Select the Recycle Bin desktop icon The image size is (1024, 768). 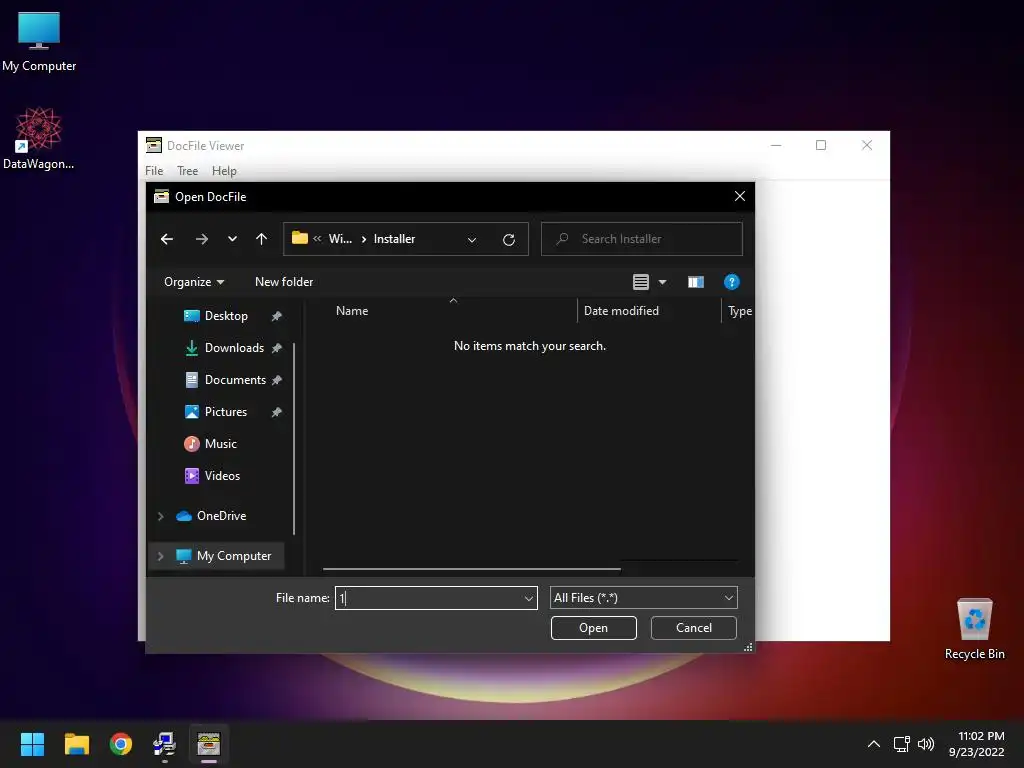(974, 630)
